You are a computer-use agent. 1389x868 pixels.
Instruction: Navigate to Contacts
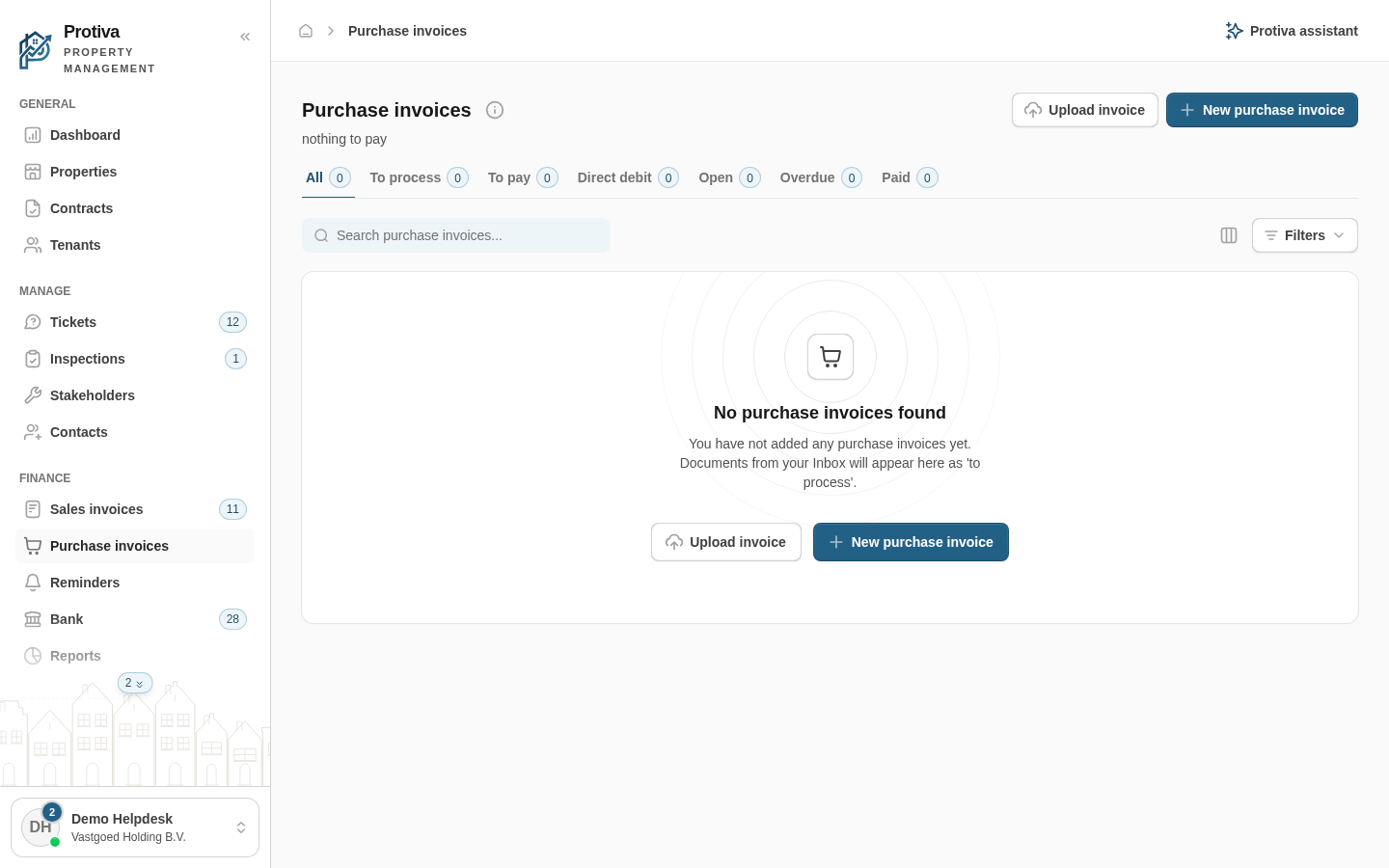pos(135,432)
